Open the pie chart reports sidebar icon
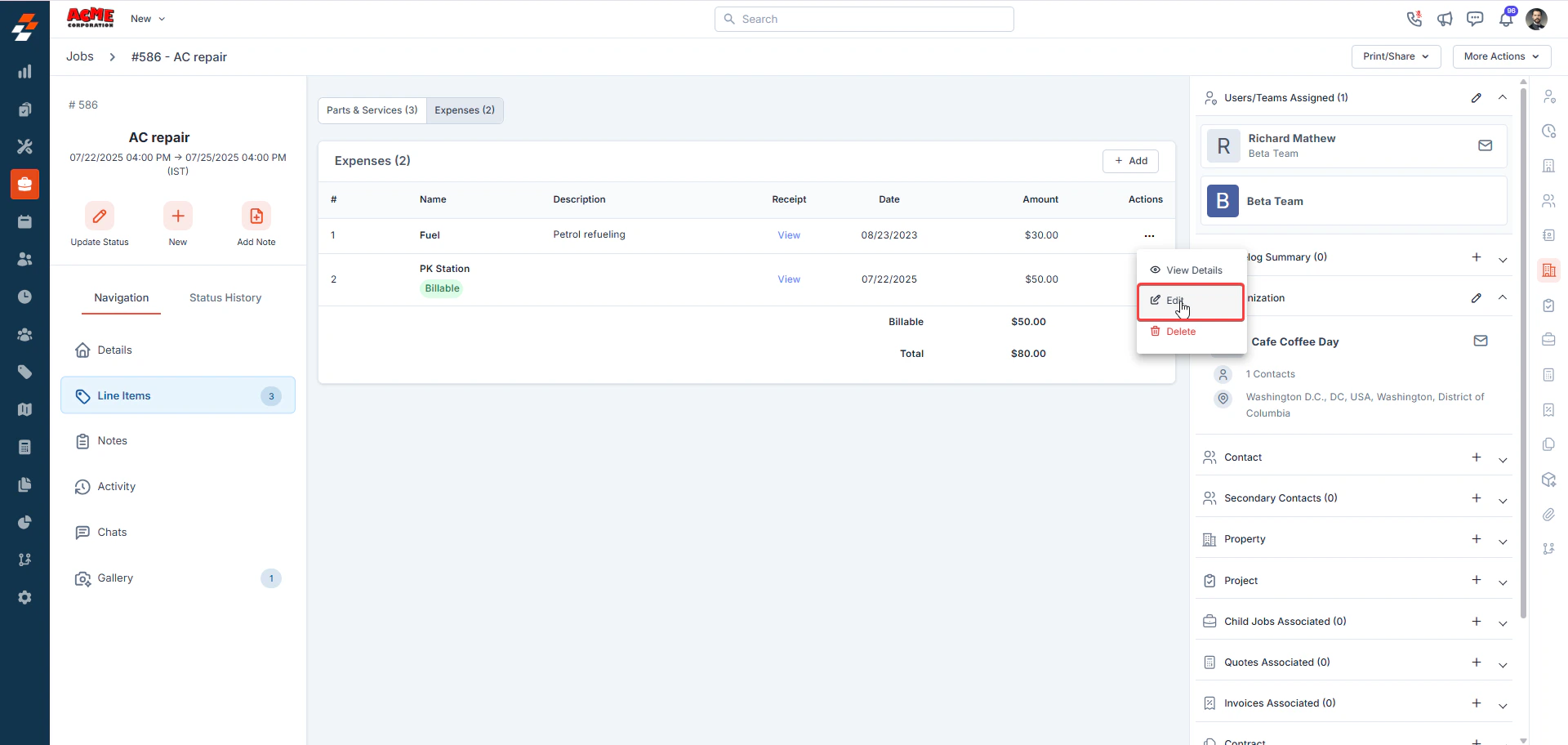Image resolution: width=1568 pixels, height=745 pixels. click(x=24, y=522)
